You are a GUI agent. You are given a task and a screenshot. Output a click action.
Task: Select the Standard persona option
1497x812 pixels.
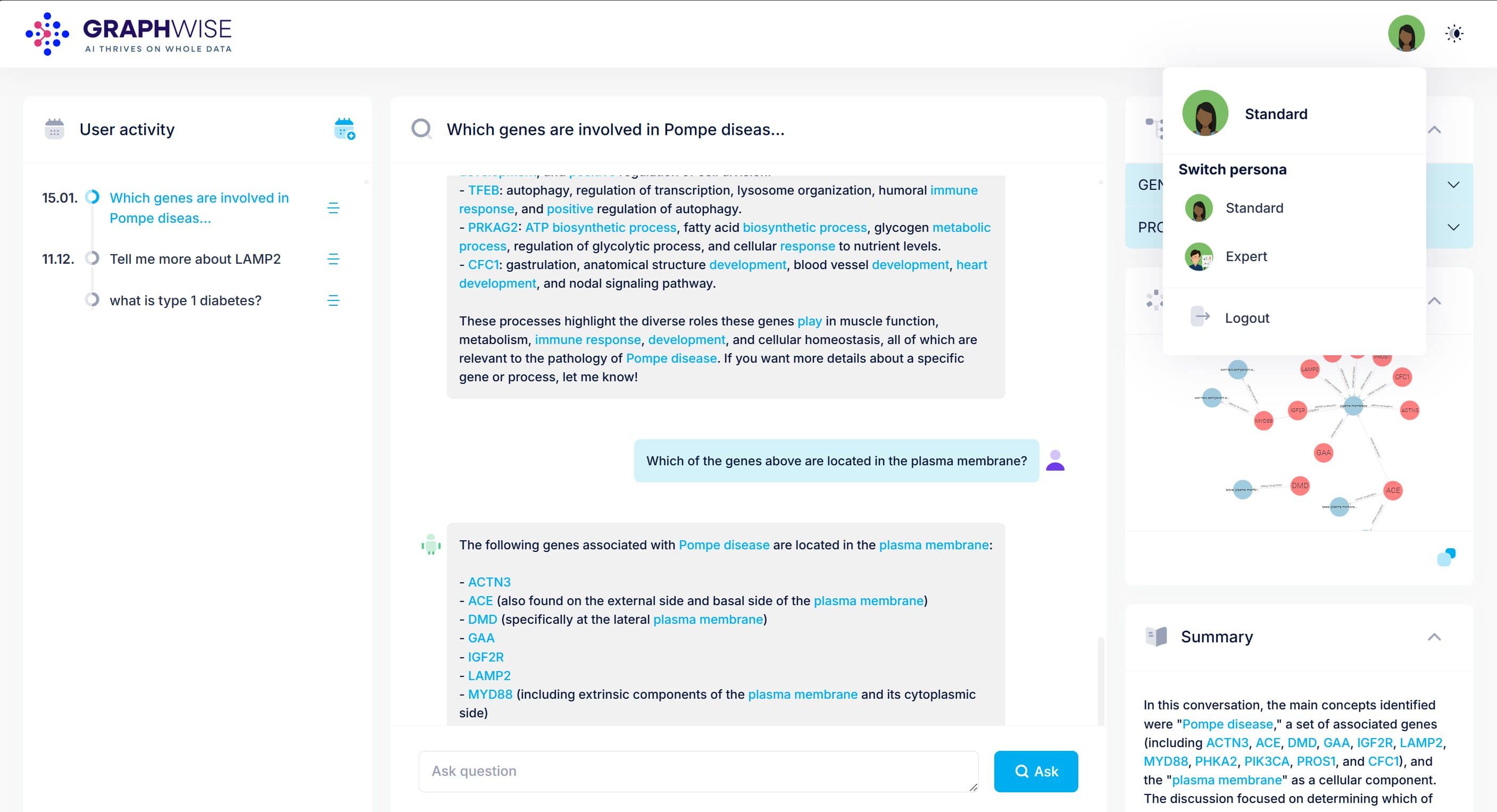pos(1253,208)
